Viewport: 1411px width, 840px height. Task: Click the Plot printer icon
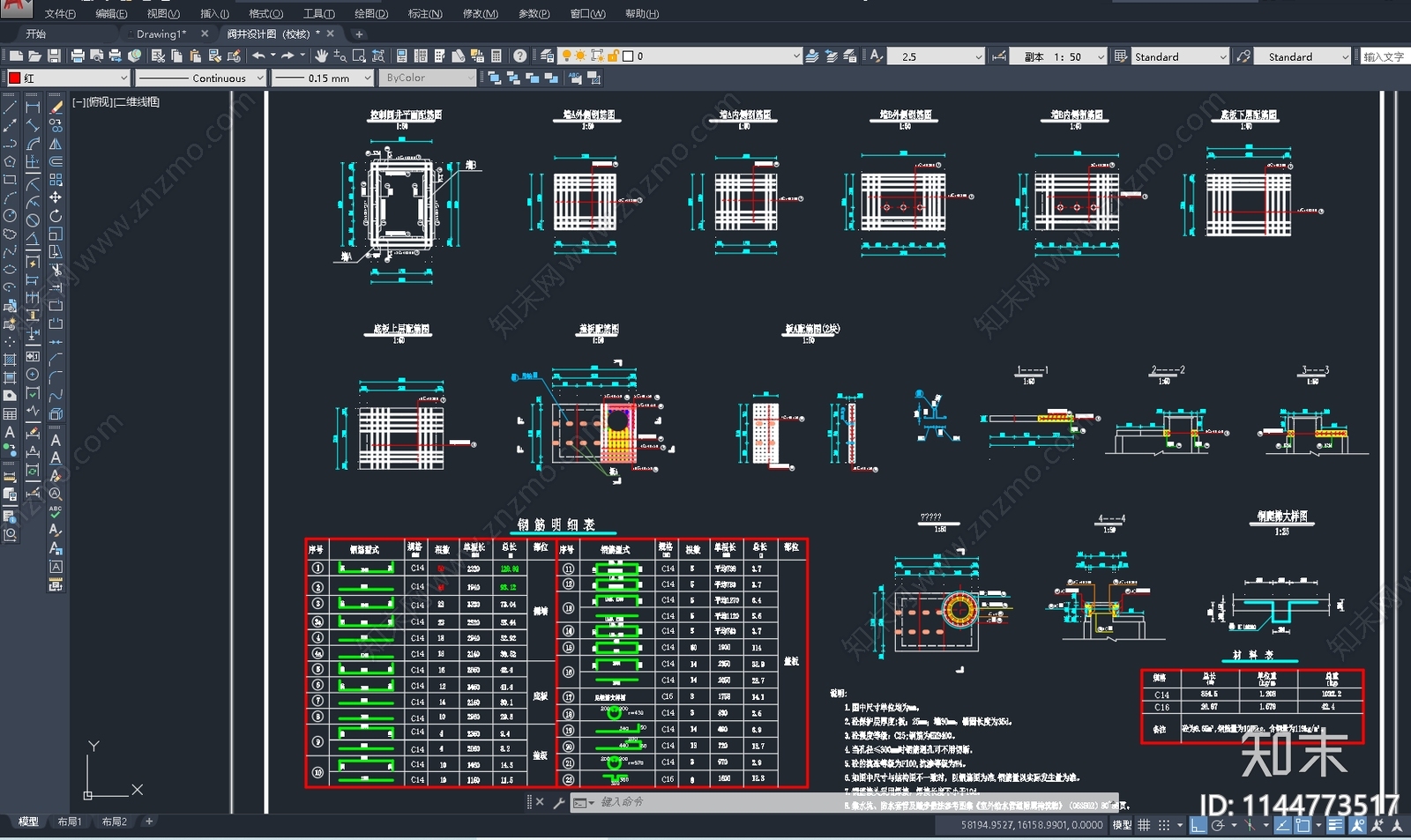(x=78, y=56)
